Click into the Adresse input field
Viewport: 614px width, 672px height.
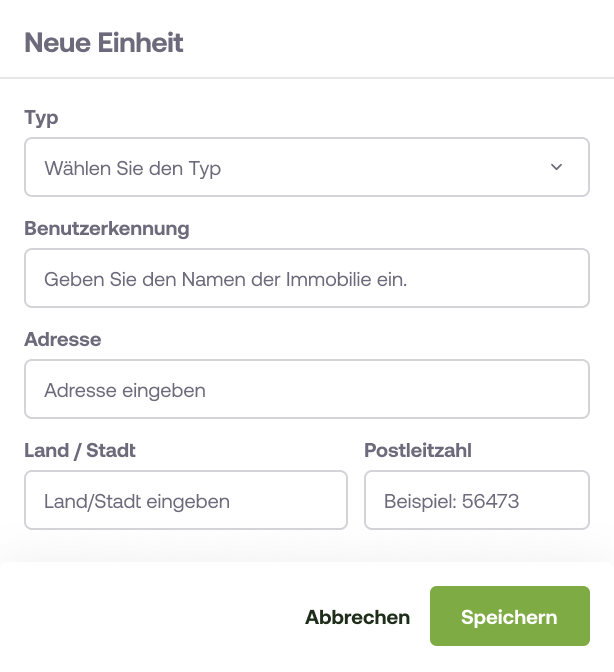point(306,389)
